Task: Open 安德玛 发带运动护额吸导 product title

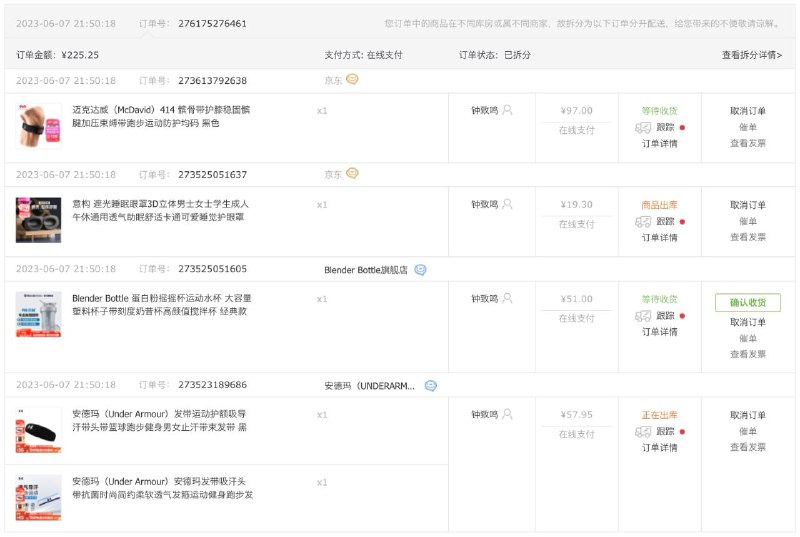Action: (x=159, y=420)
